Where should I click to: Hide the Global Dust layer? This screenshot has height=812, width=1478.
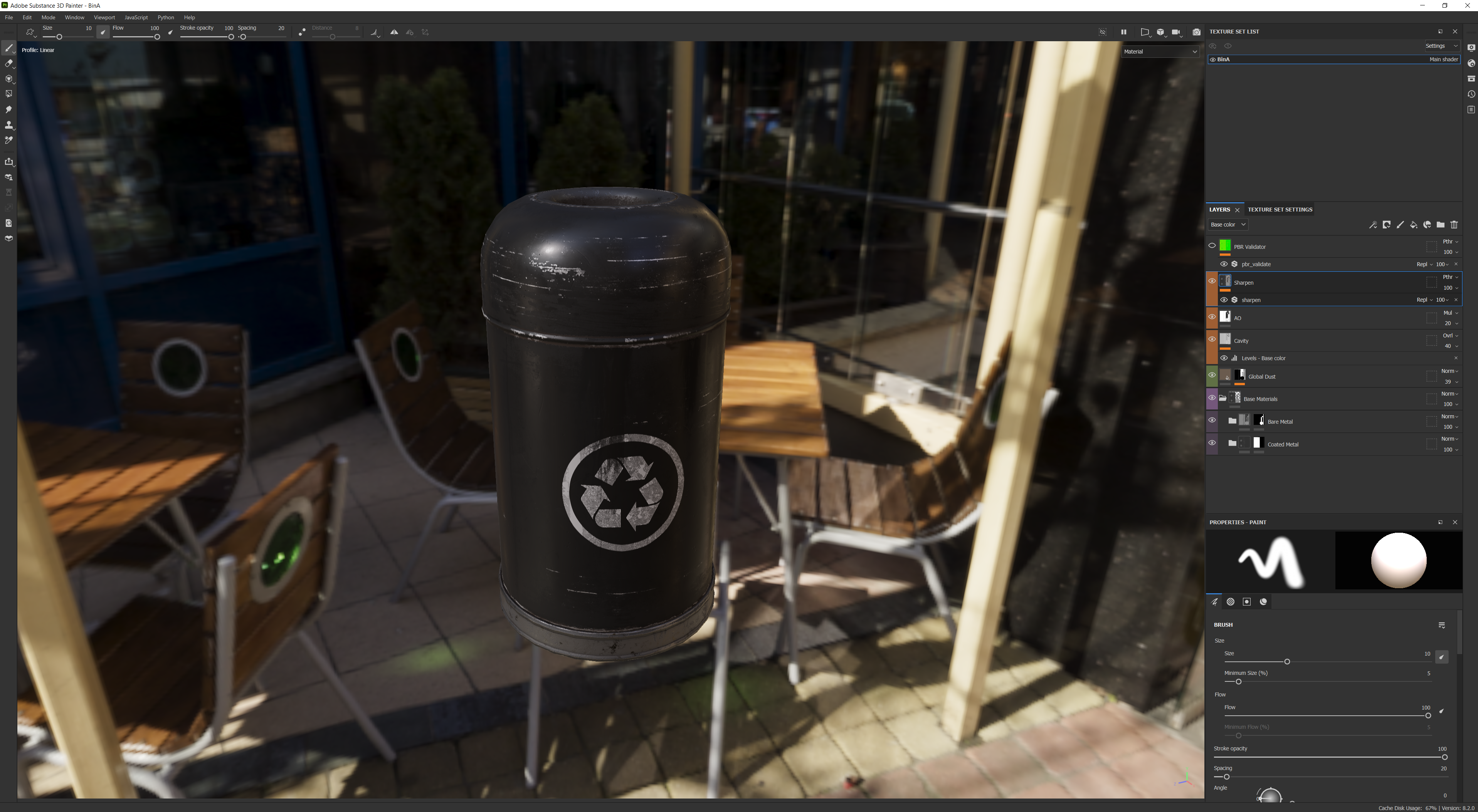coord(1212,376)
